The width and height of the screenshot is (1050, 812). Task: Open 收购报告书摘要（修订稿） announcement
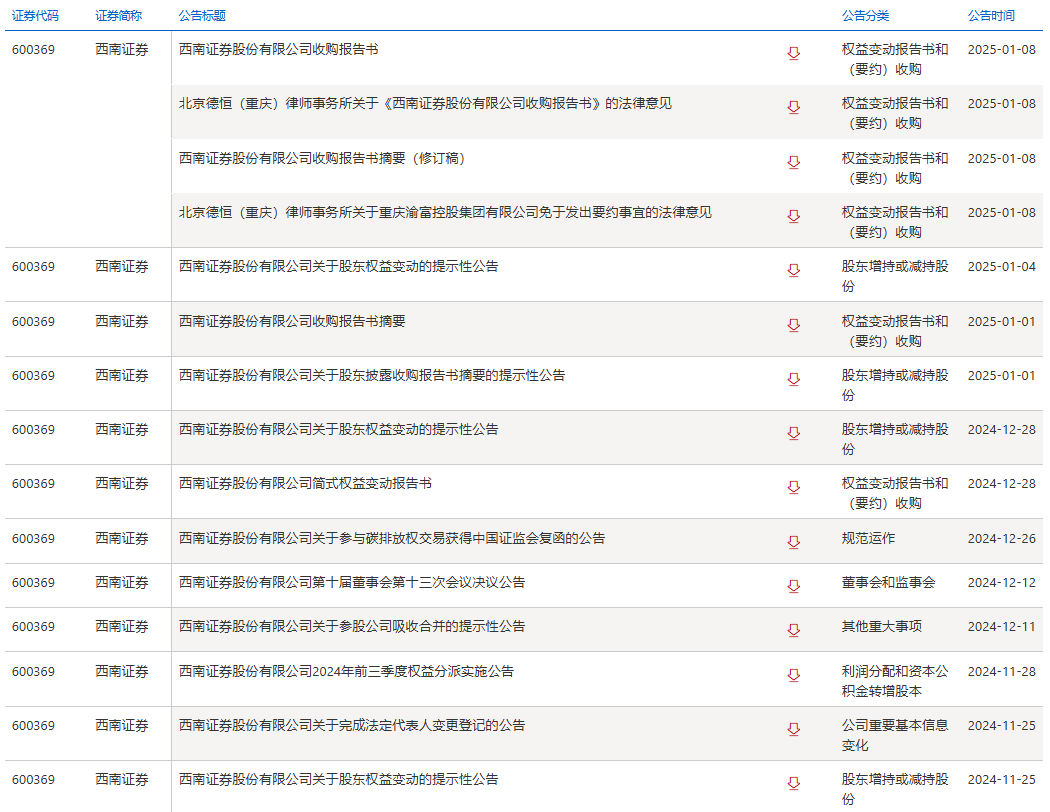[x=322, y=159]
